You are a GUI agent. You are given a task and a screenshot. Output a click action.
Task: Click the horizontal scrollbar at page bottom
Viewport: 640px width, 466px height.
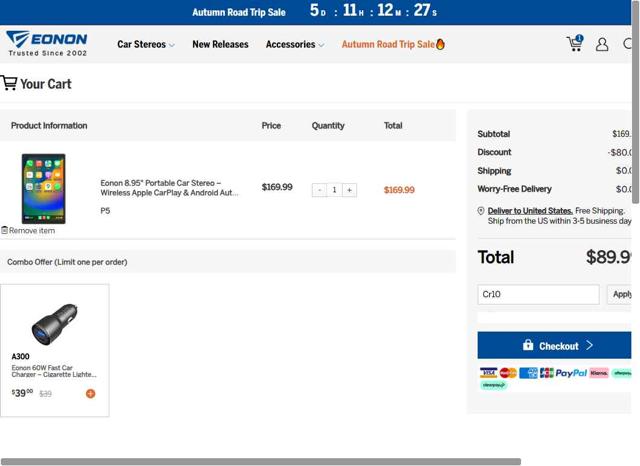point(261,462)
